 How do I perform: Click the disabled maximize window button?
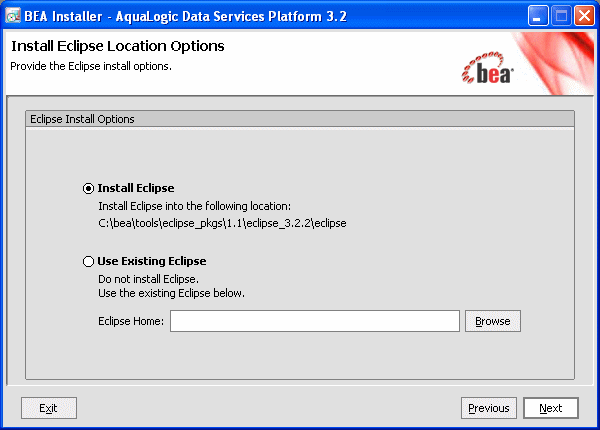pyautogui.click(x=561, y=16)
